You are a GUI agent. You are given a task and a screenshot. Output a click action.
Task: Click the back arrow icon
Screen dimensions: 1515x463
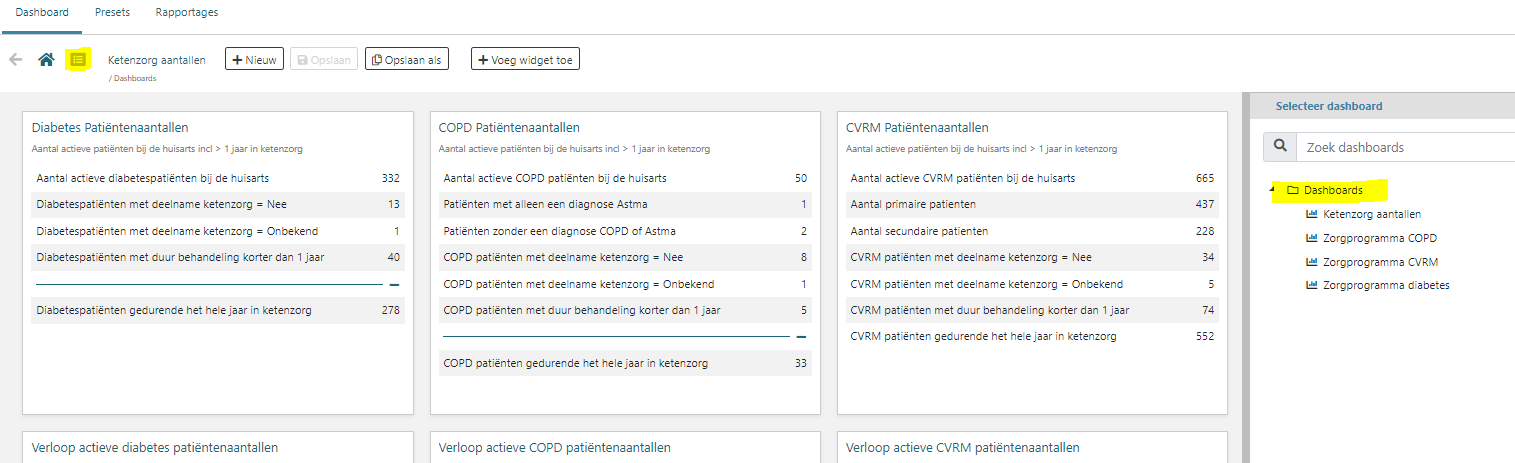point(15,59)
